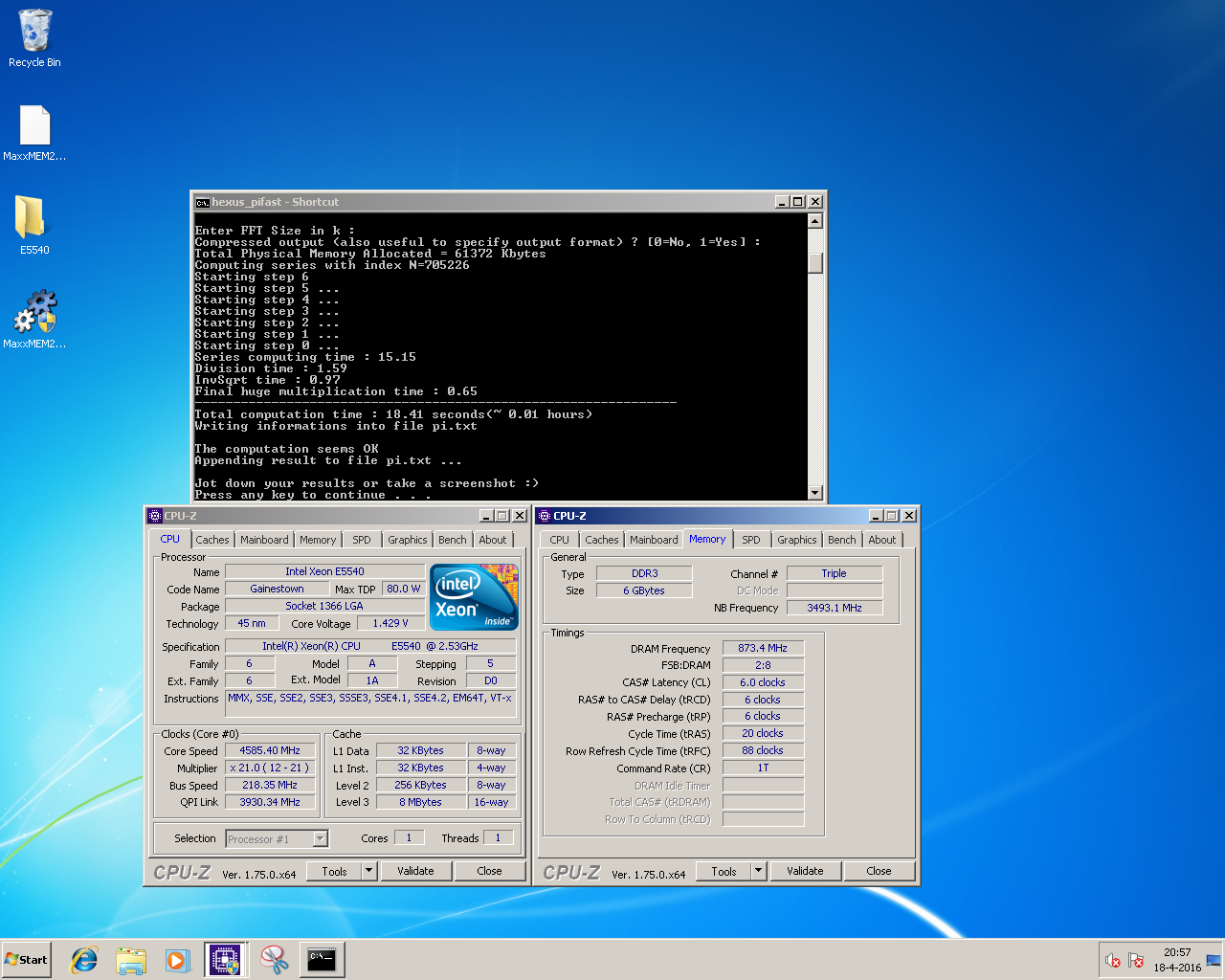Click Bus Speed value 218.35 MHz
The width and height of the screenshot is (1225, 980).
tap(270, 786)
